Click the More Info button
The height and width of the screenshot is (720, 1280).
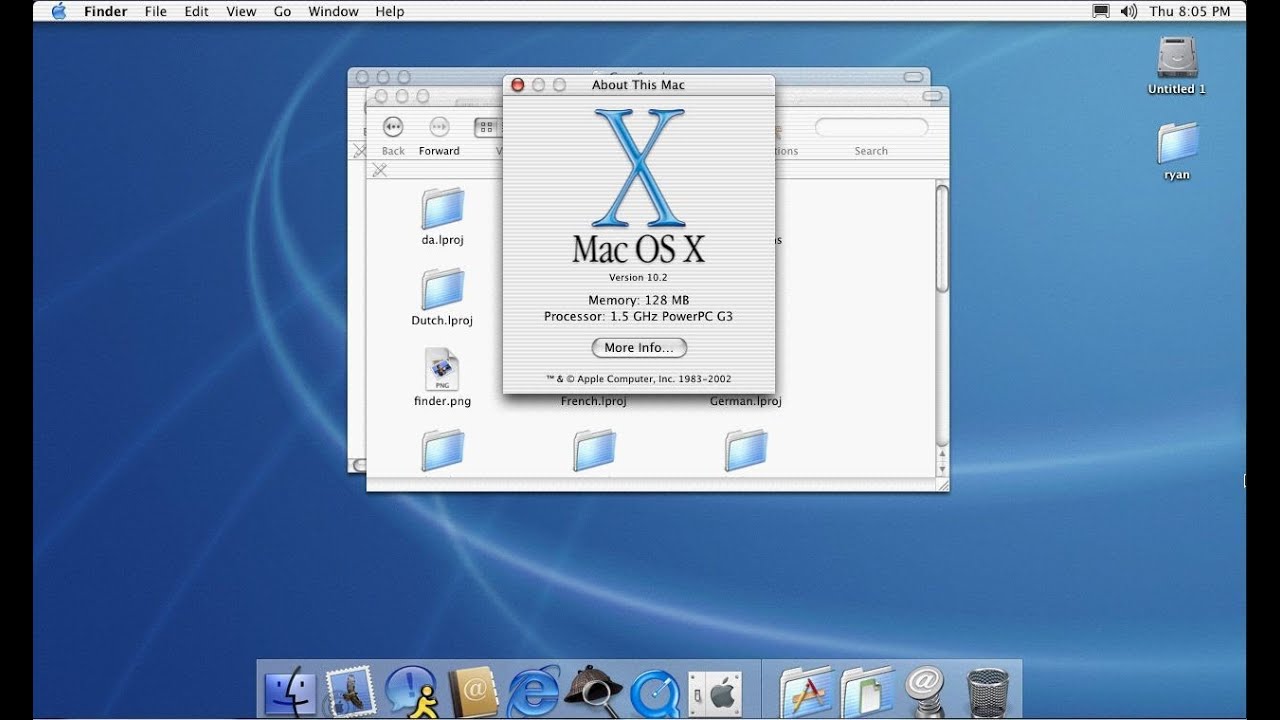[639, 347]
